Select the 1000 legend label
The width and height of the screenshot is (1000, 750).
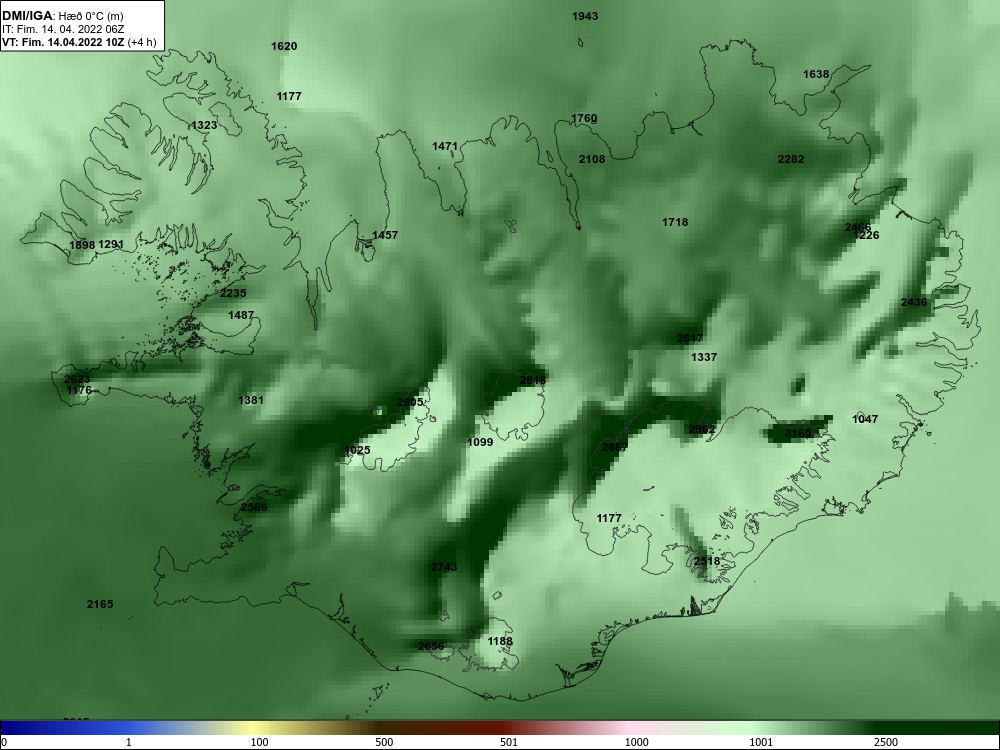[x=636, y=742]
